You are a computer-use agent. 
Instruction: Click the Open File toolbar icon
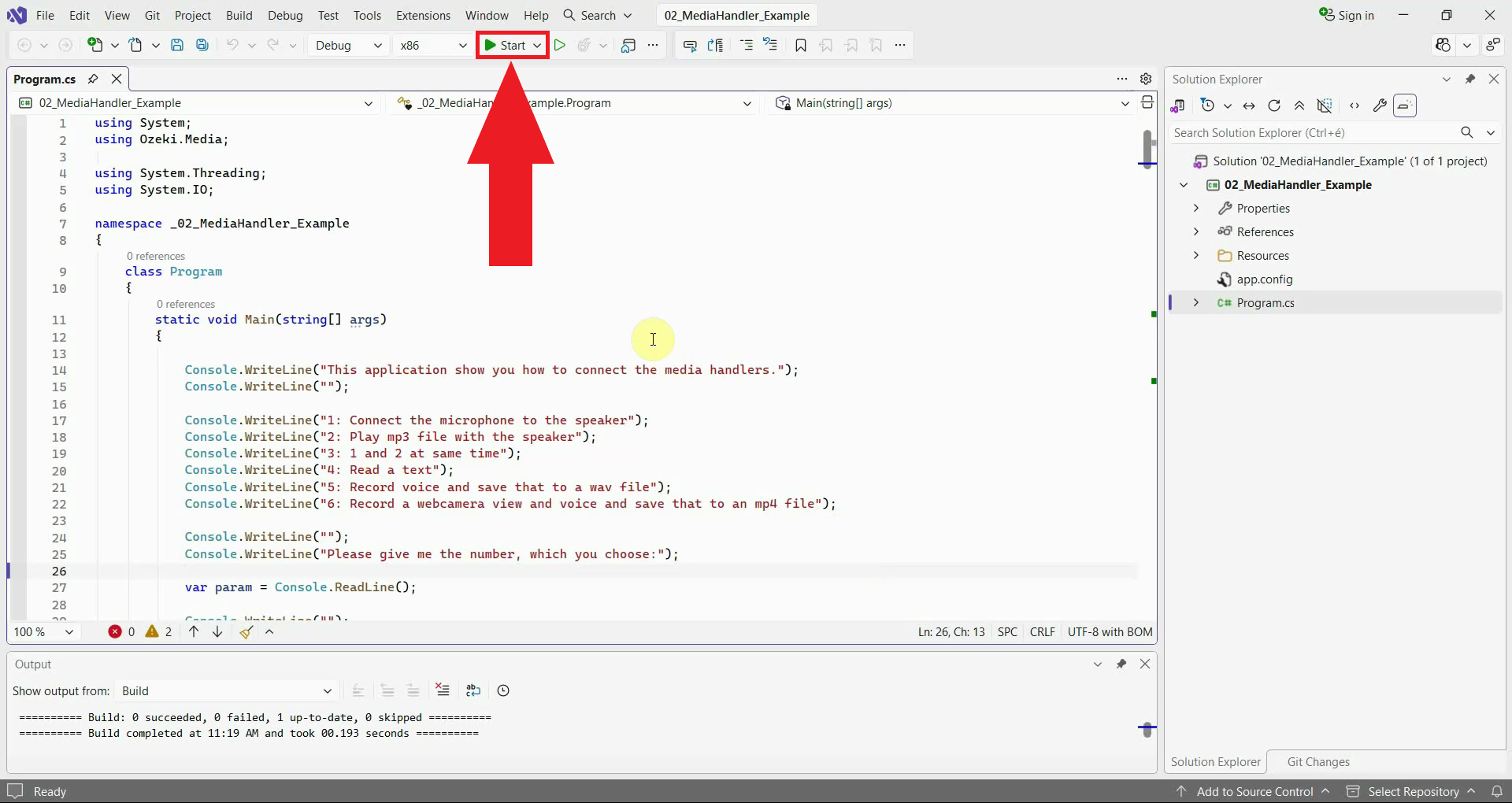[135, 46]
